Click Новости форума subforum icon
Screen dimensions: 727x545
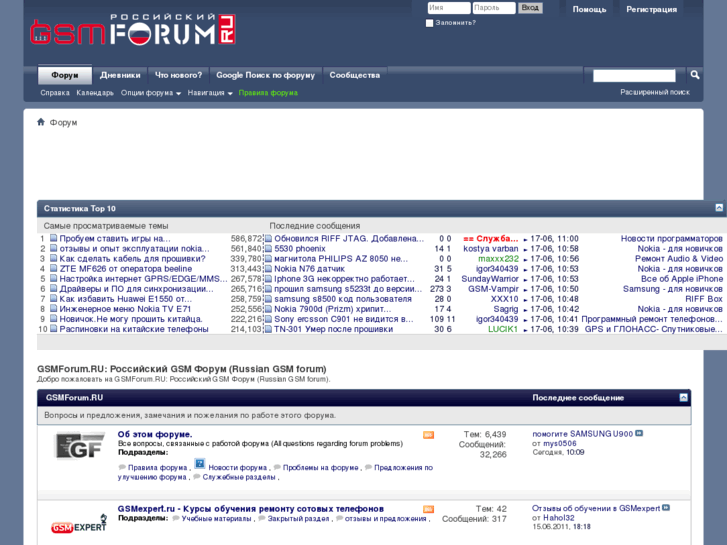(x=199, y=464)
